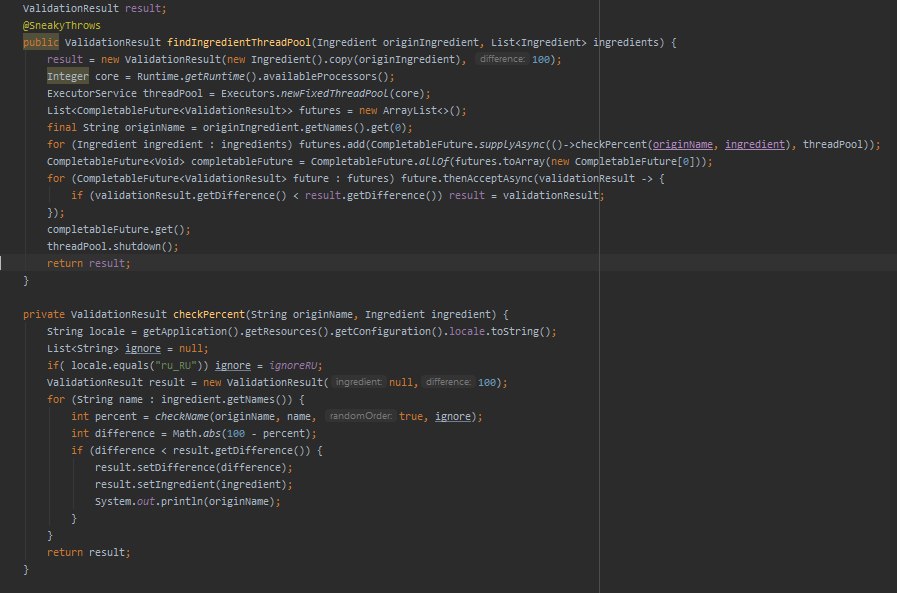This screenshot has width=897, height=593.
Task: Click the ingredient: parameter hint
Action: pos(359,382)
